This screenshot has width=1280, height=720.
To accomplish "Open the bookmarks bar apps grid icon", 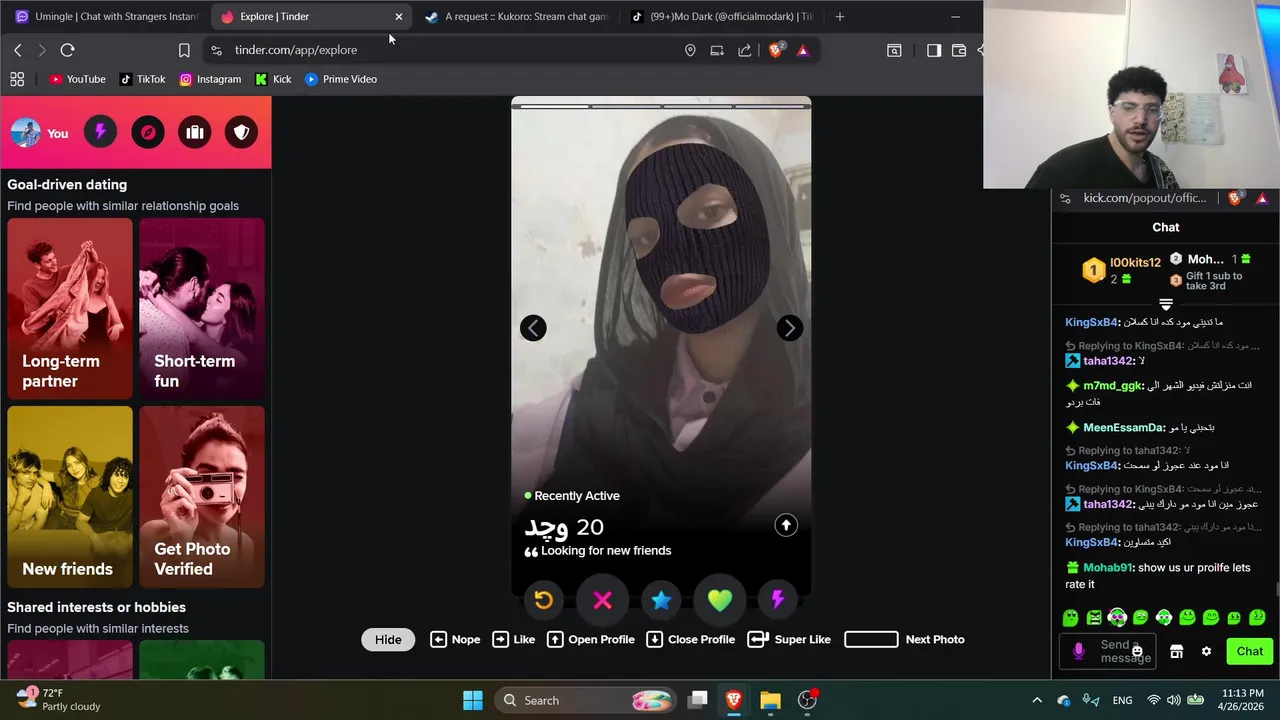I will click(x=17, y=79).
